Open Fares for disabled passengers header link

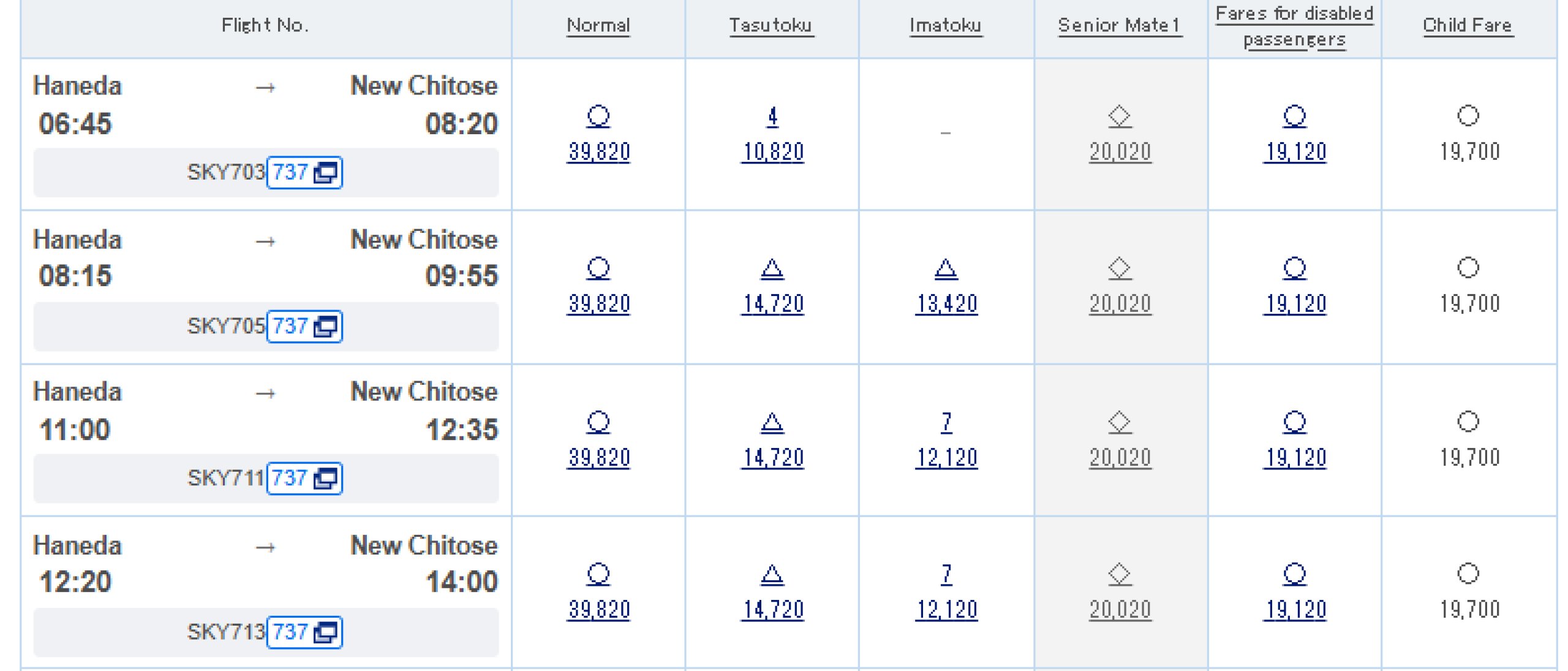click(1294, 26)
